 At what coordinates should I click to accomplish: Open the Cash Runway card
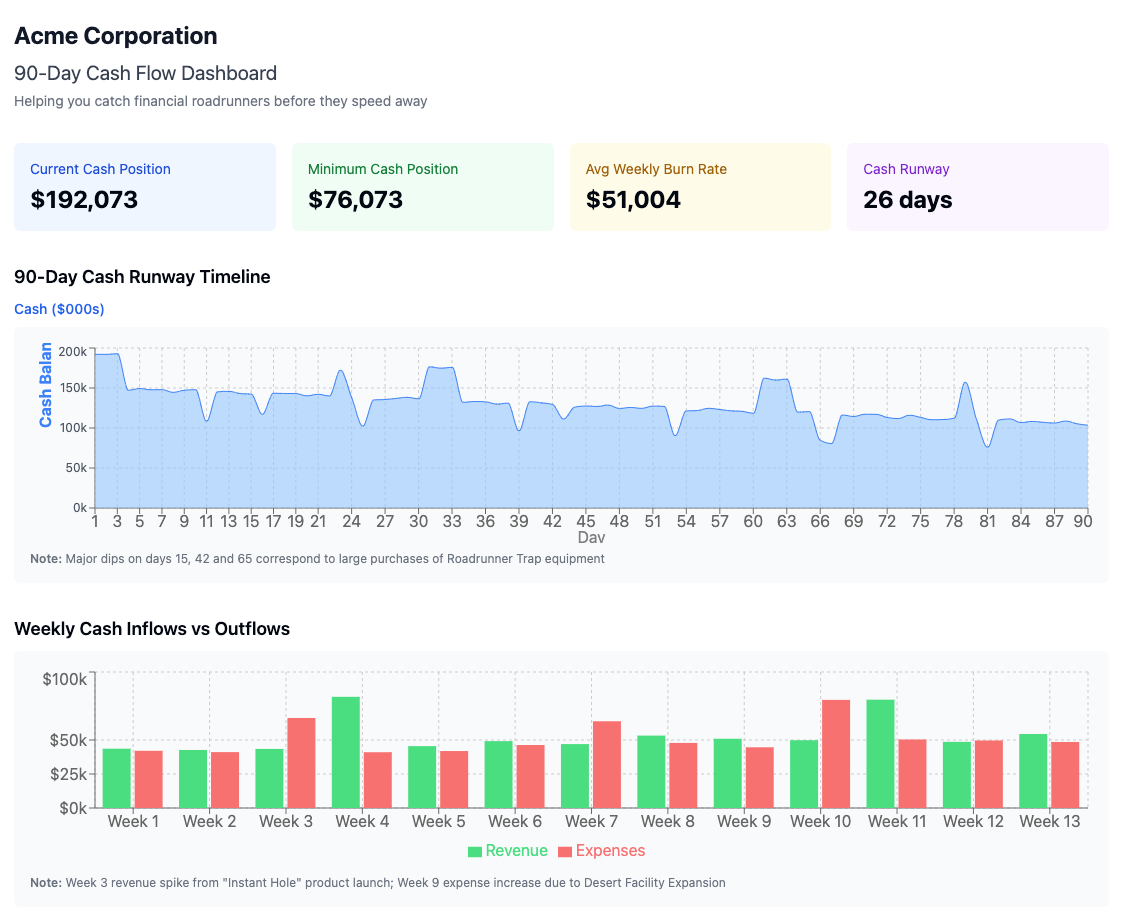[977, 186]
